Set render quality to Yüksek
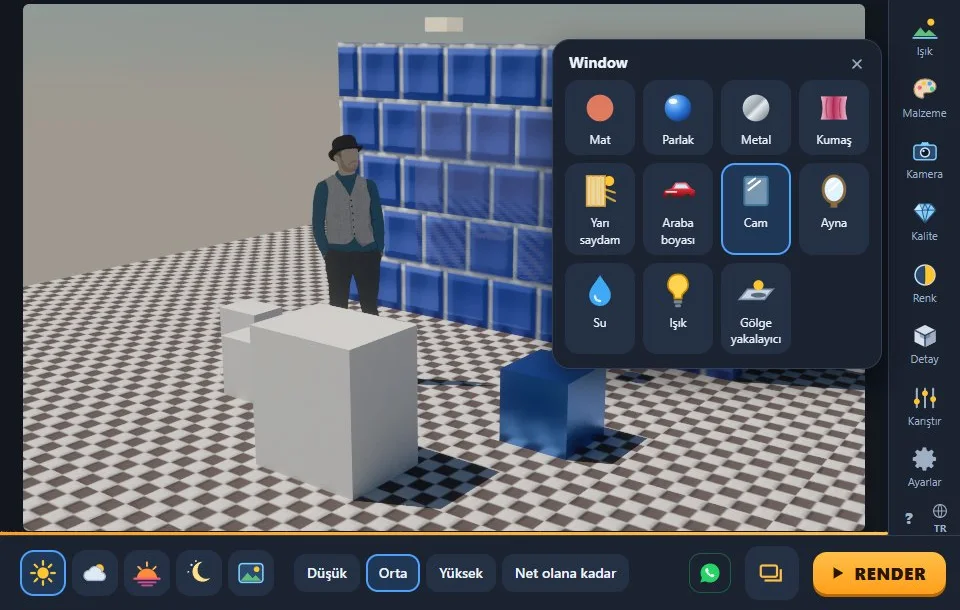The height and width of the screenshot is (610, 960). pyautogui.click(x=460, y=573)
